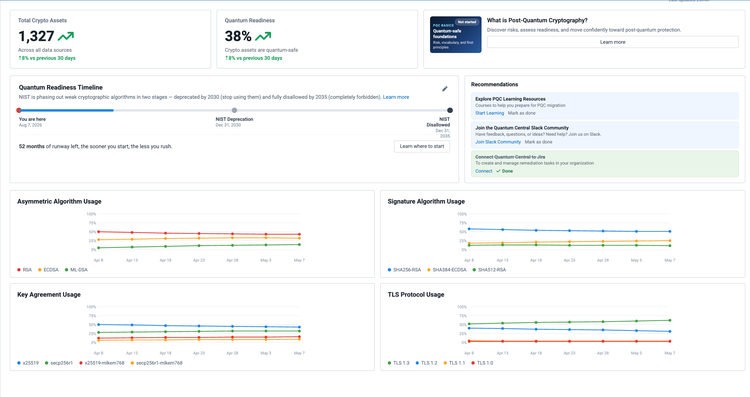Viewport: 750px width, 397px height.
Task: Open the Learn more link in timeline description
Action: point(396,97)
